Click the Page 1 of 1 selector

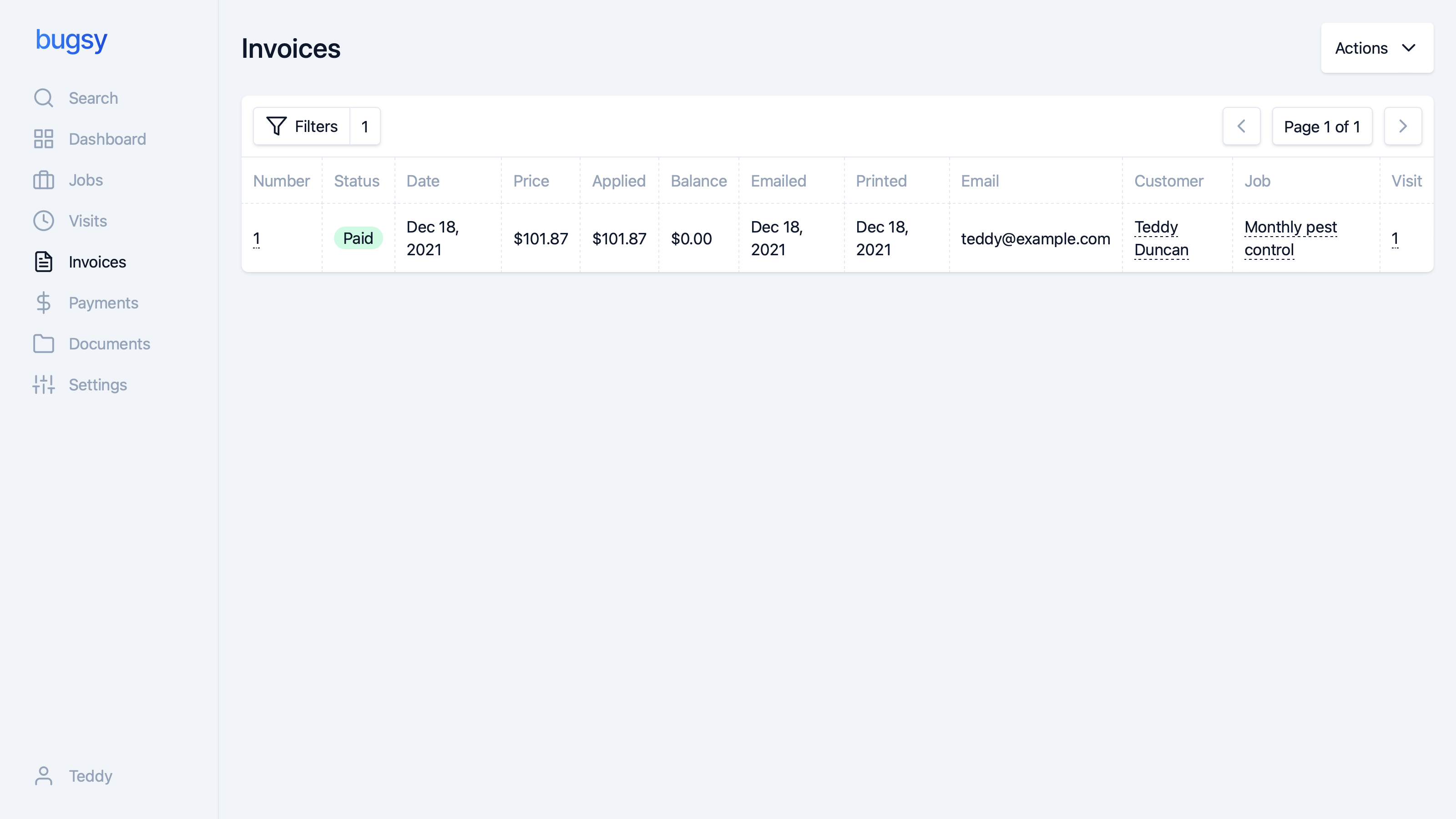1321,126
